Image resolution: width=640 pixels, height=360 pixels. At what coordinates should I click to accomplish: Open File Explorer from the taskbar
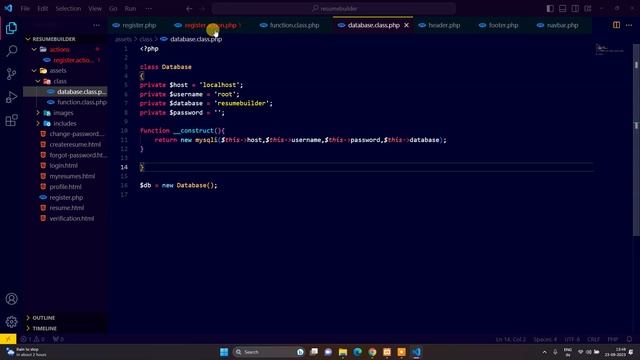(x=343, y=352)
